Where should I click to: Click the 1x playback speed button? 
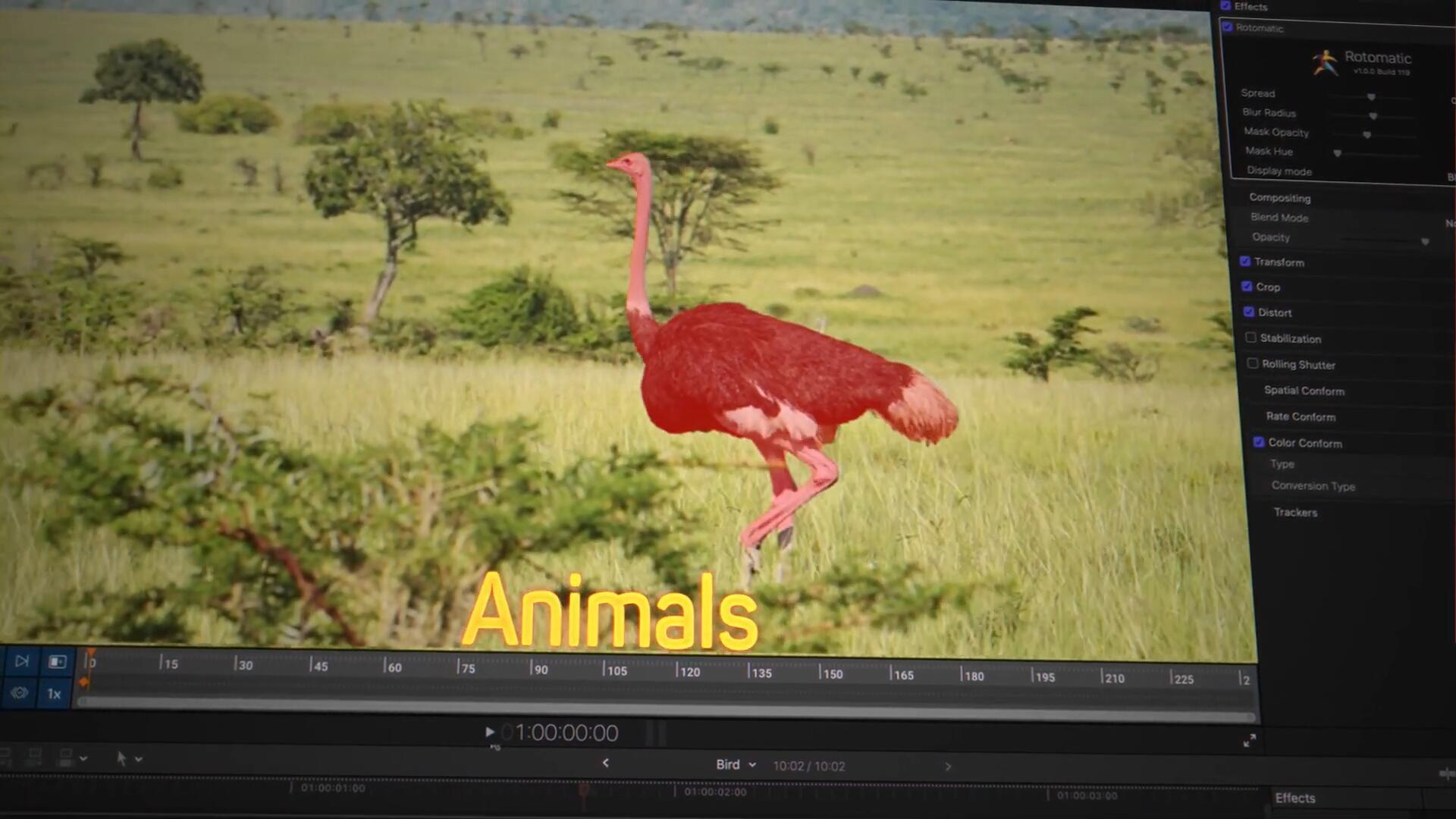[54, 694]
